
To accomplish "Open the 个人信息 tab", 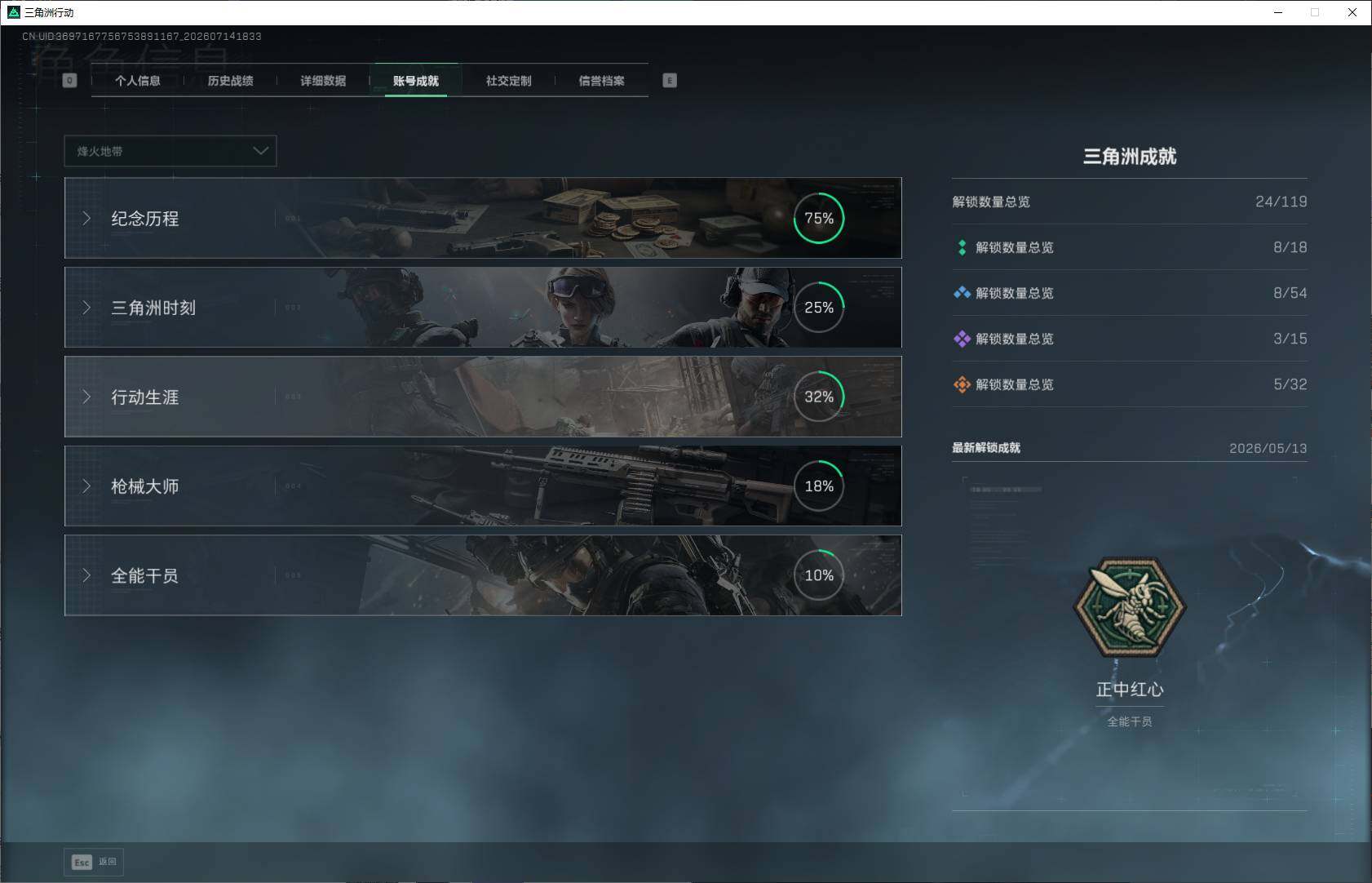I will [137, 81].
